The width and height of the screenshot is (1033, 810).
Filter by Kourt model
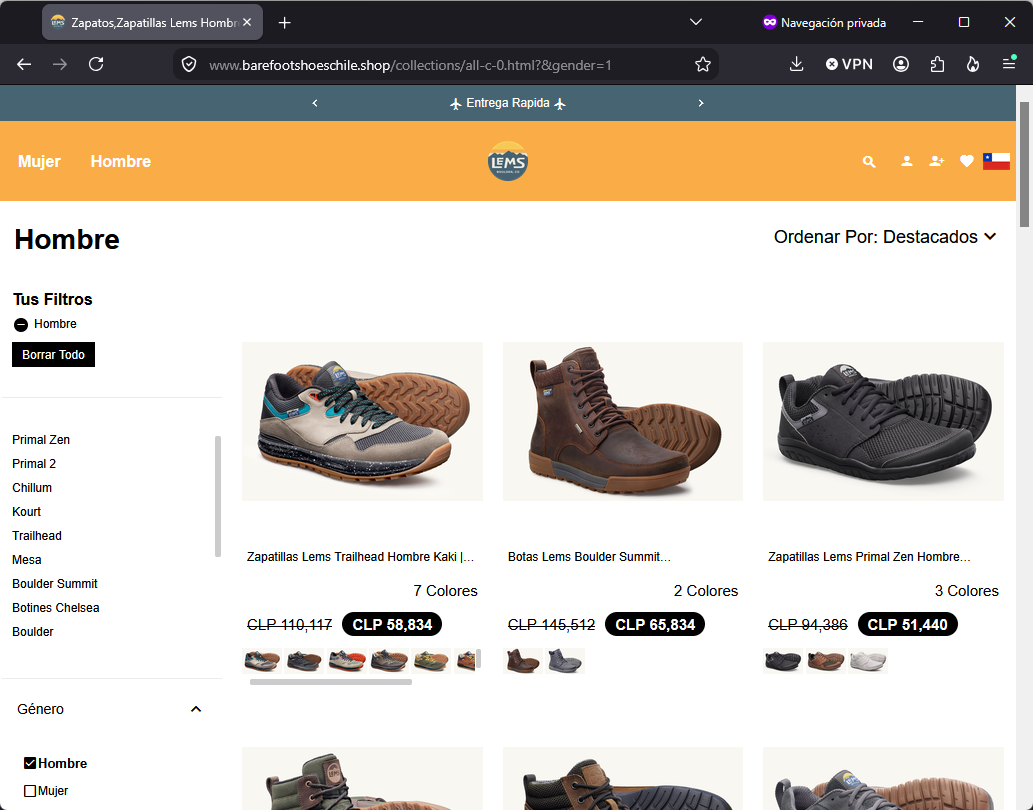26,512
